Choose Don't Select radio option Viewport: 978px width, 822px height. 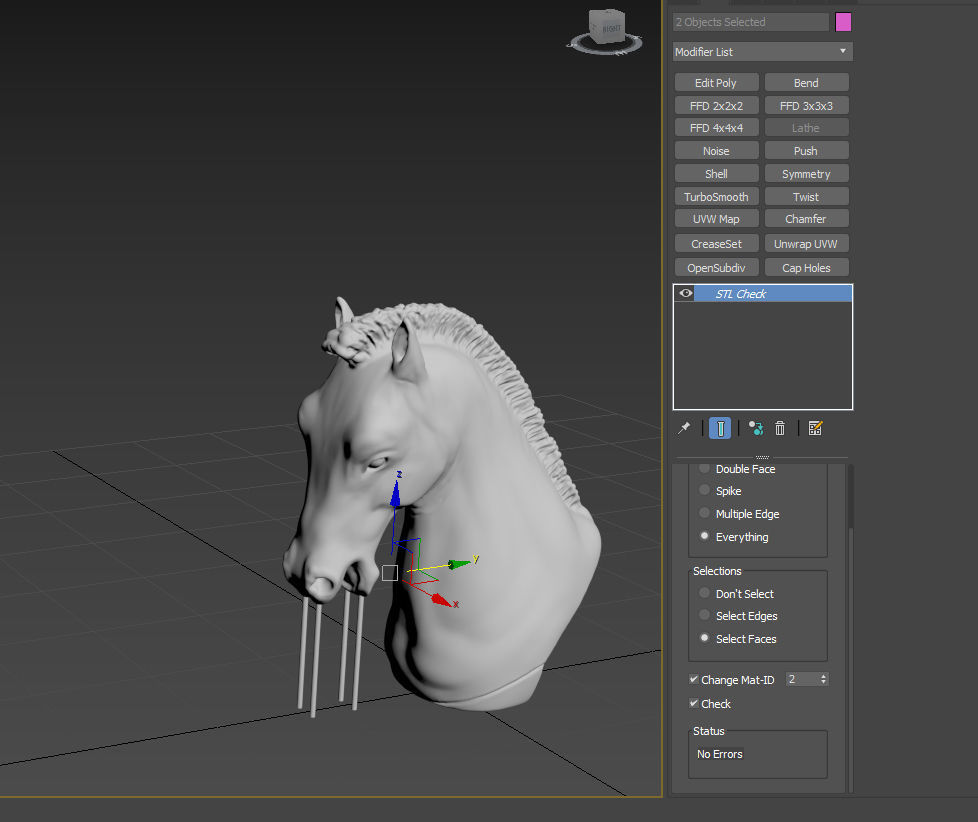pyautogui.click(x=704, y=592)
